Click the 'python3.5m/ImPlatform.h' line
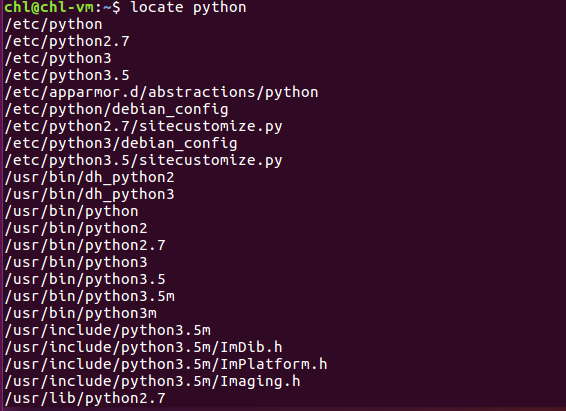Screen dimensions: 566x411 pyautogui.click(x=166, y=364)
